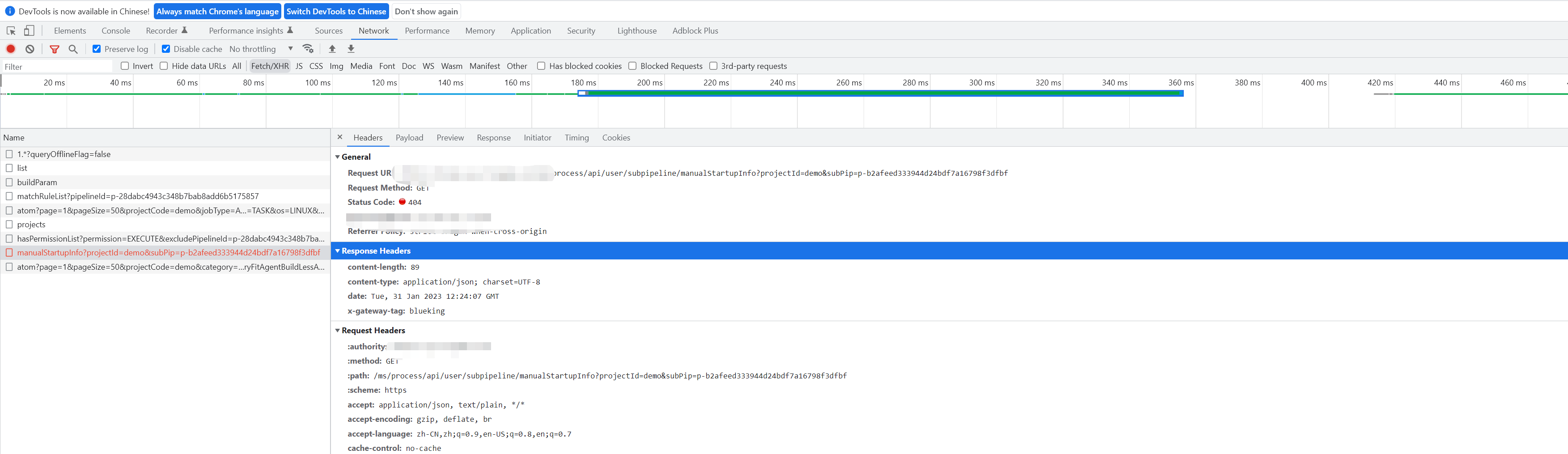Export HAR file via download icon
The width and height of the screenshot is (1568, 454).
tap(351, 49)
